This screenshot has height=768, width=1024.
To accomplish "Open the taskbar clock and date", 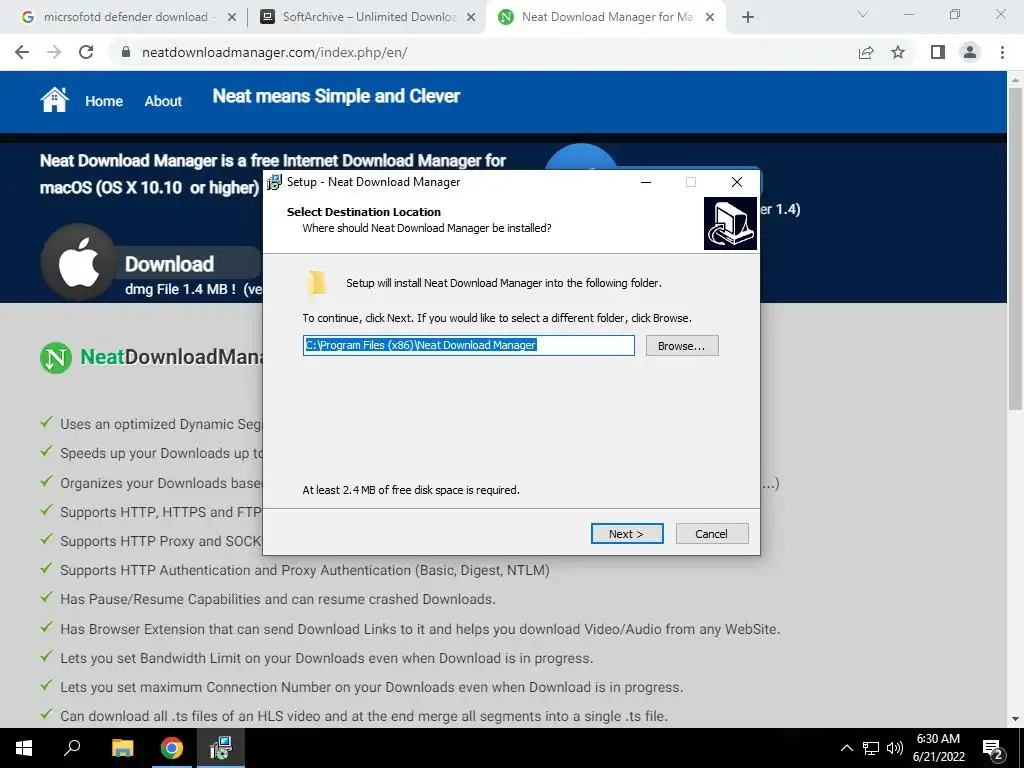I will point(938,748).
